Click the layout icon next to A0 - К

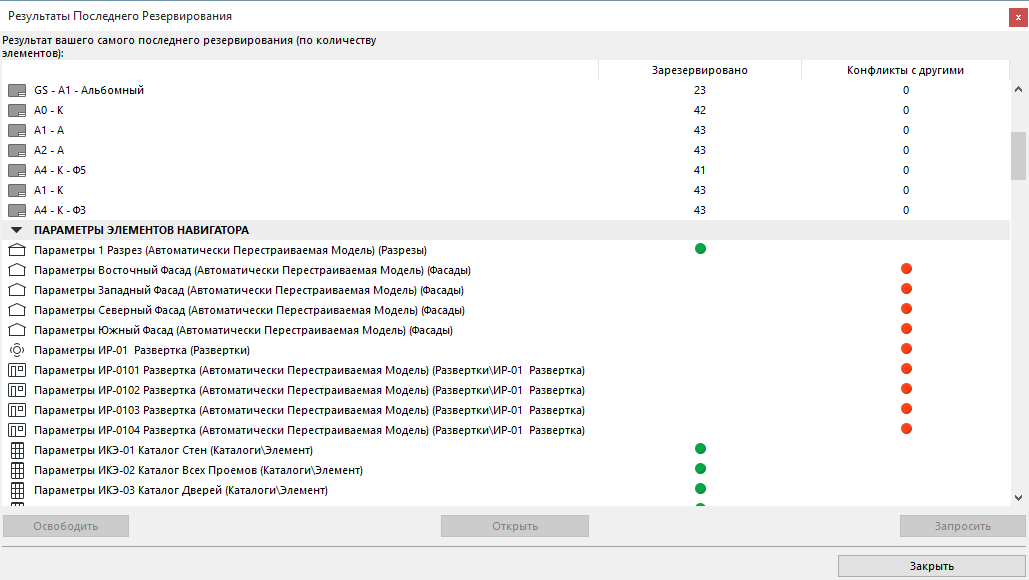coord(16,110)
